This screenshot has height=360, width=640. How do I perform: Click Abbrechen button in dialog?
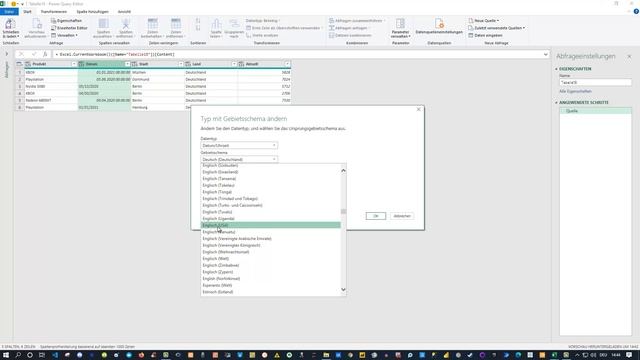click(x=402, y=216)
